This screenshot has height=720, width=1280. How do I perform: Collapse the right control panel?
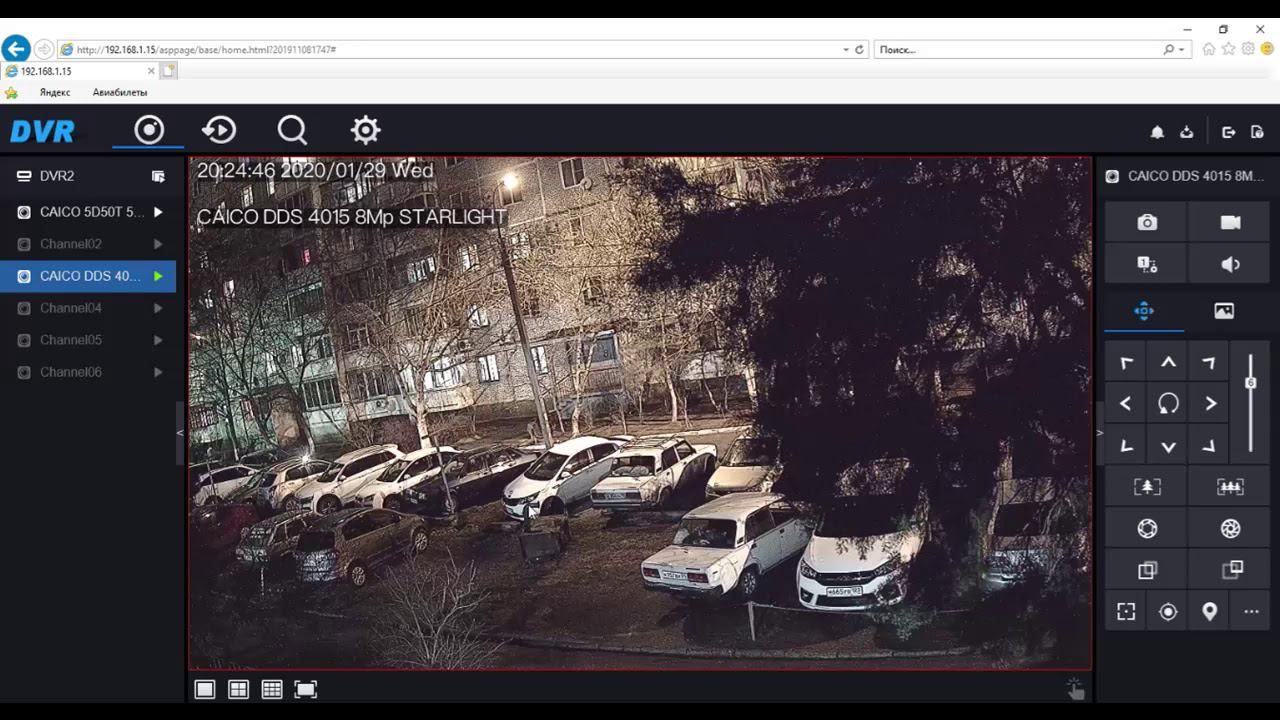tap(1099, 433)
